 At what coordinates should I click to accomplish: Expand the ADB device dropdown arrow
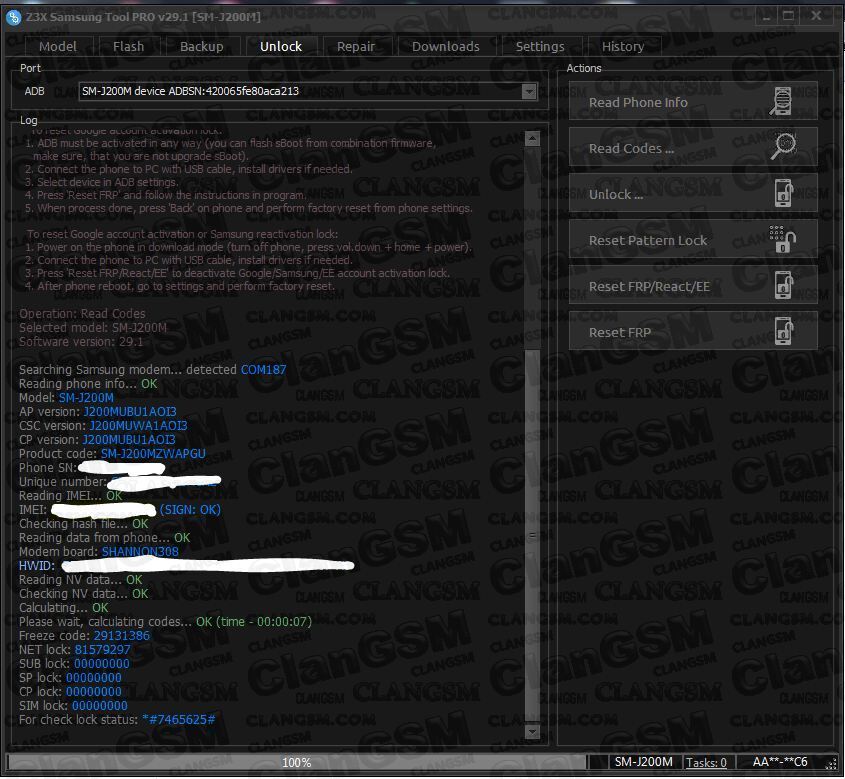pyautogui.click(x=529, y=92)
